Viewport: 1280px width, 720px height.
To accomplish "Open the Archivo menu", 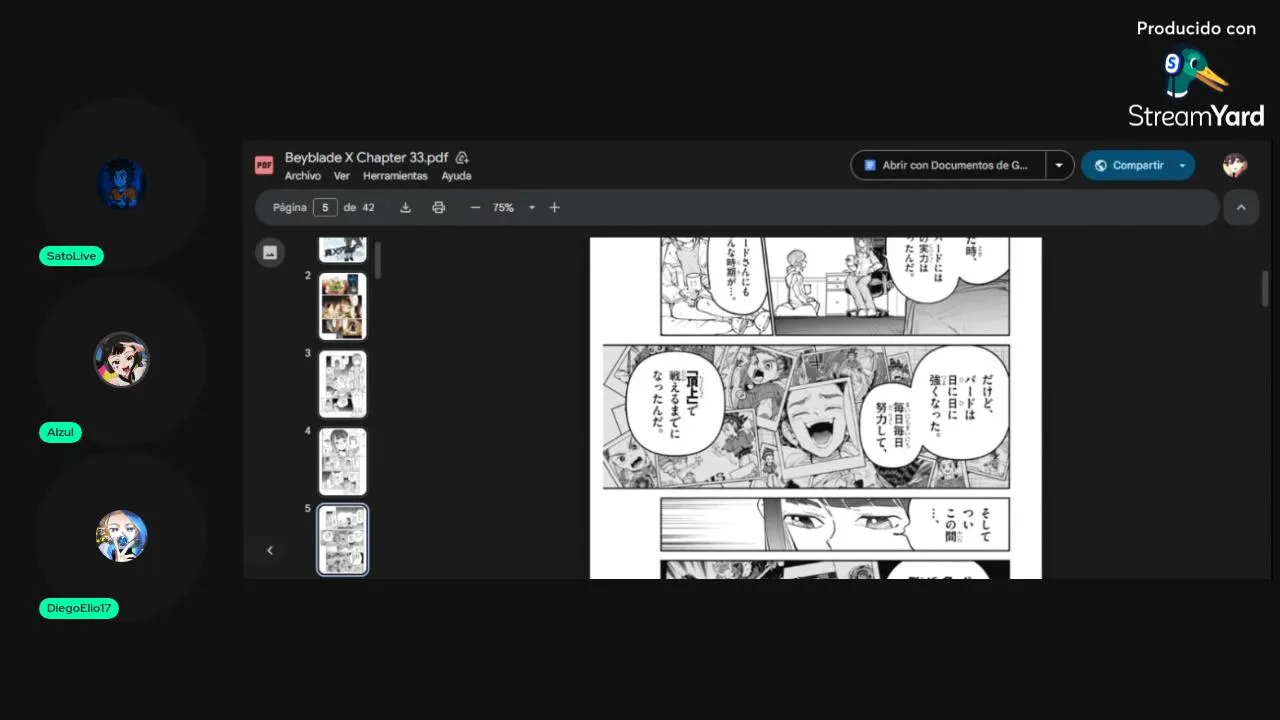I will pos(302,176).
